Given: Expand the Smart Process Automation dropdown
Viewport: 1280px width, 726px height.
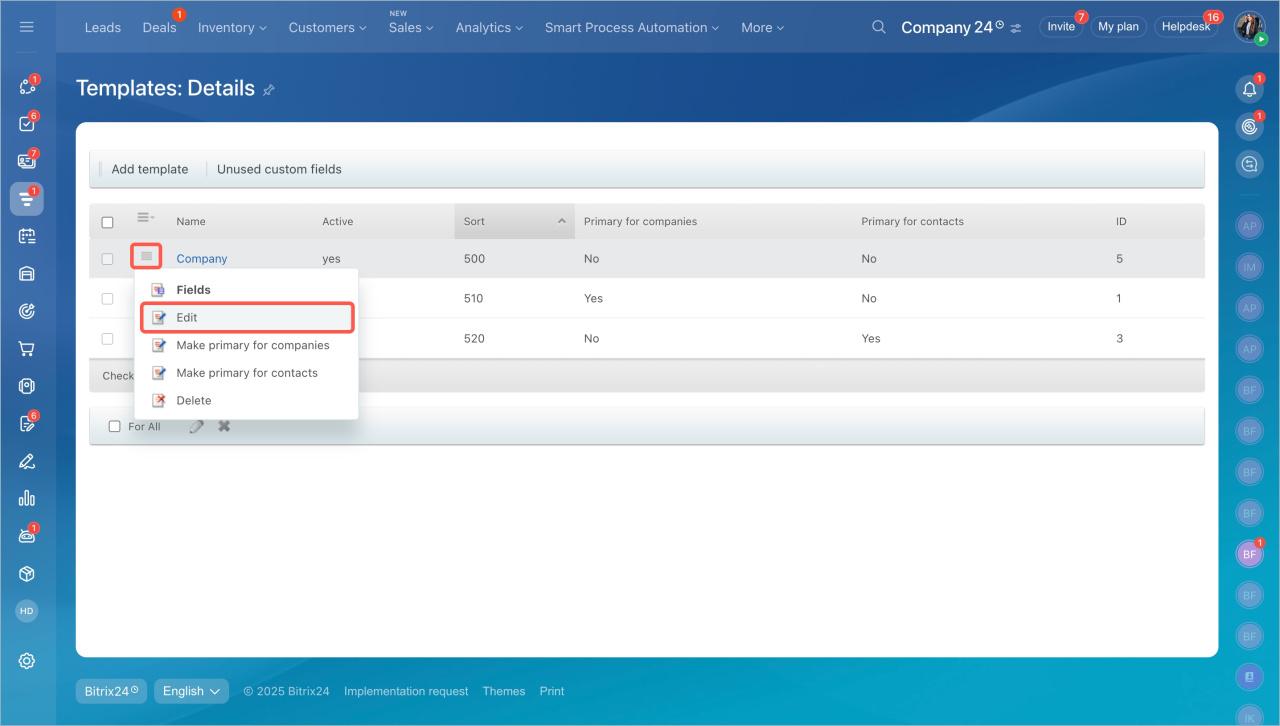Looking at the screenshot, I should tap(632, 28).
